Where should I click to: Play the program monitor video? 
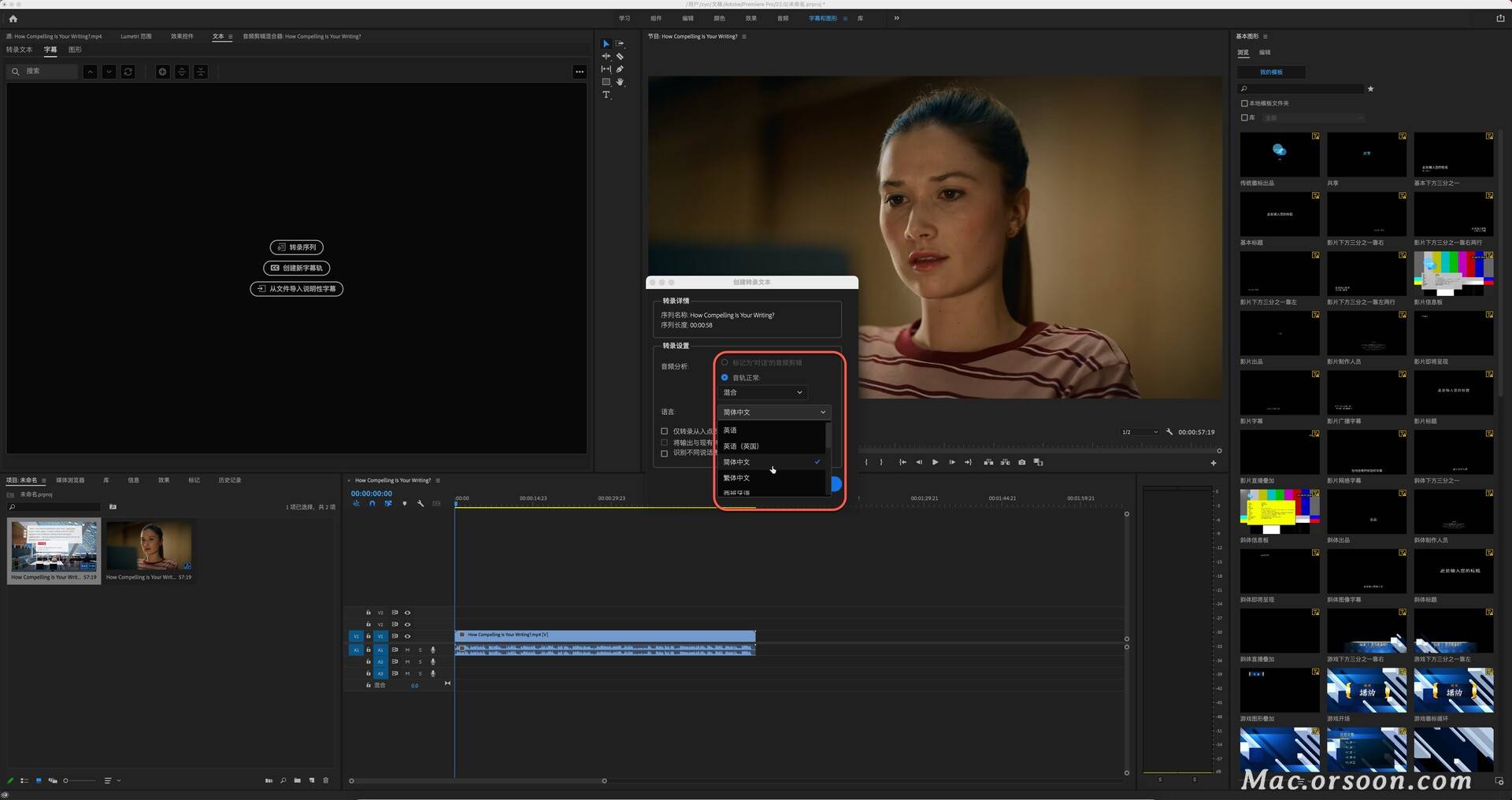coord(935,462)
